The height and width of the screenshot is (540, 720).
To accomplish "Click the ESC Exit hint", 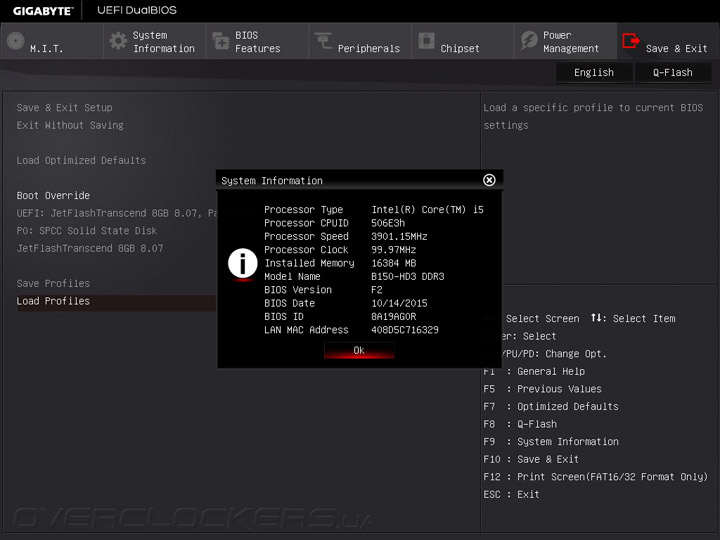I will [x=512, y=494].
